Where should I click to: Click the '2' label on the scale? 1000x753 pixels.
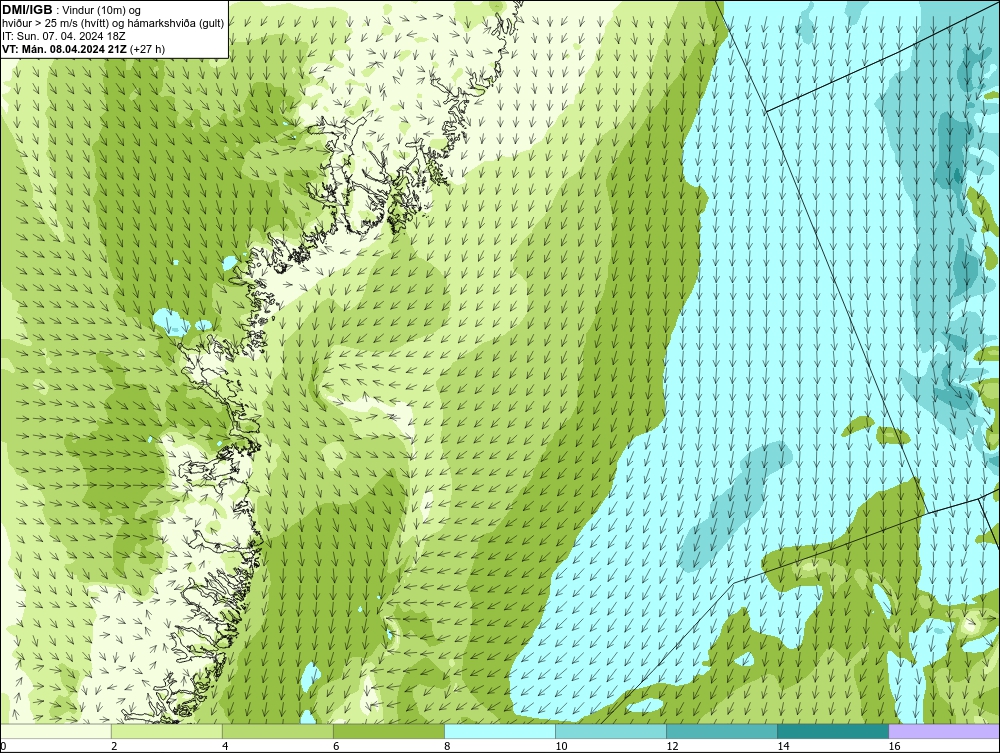coord(114,746)
